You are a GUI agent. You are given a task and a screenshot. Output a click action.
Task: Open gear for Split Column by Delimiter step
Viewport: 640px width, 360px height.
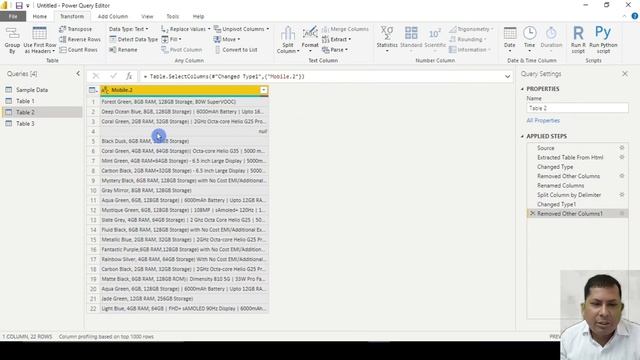click(x=622, y=195)
